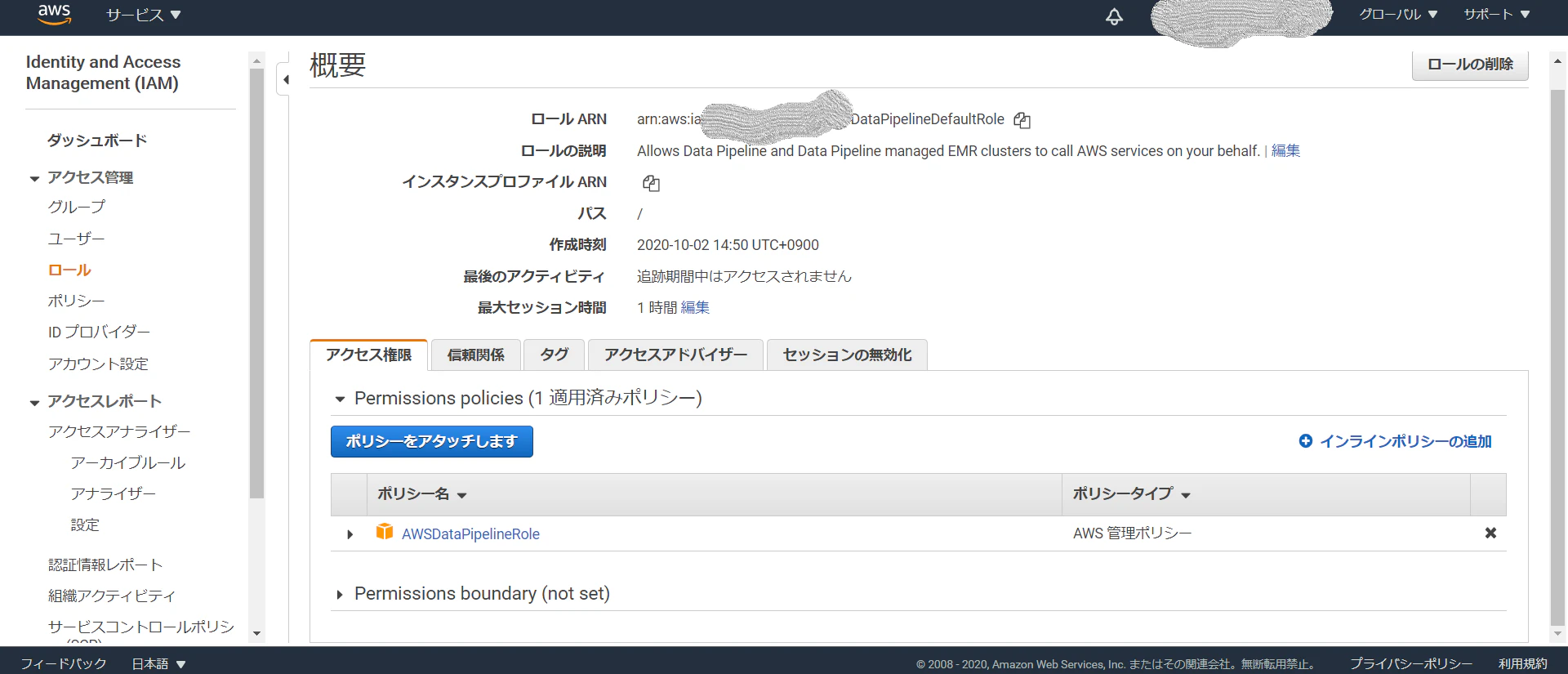Open ポリシー in the sidebar
This screenshot has width=1568, height=674.
point(77,301)
